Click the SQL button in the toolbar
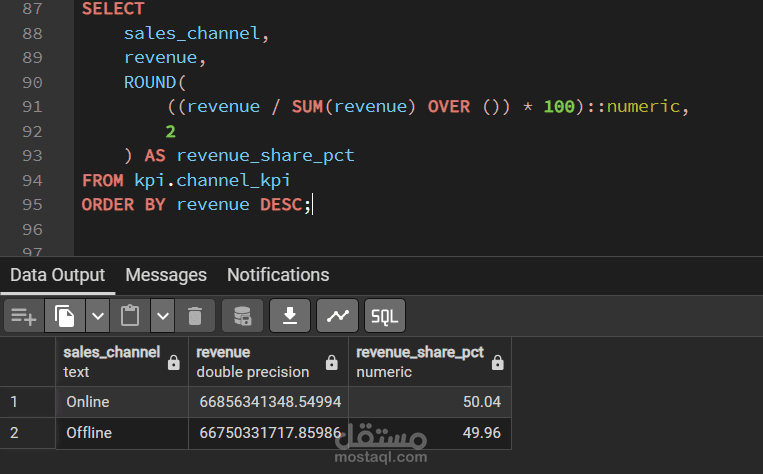This screenshot has height=474, width=763. pyautogui.click(x=384, y=316)
